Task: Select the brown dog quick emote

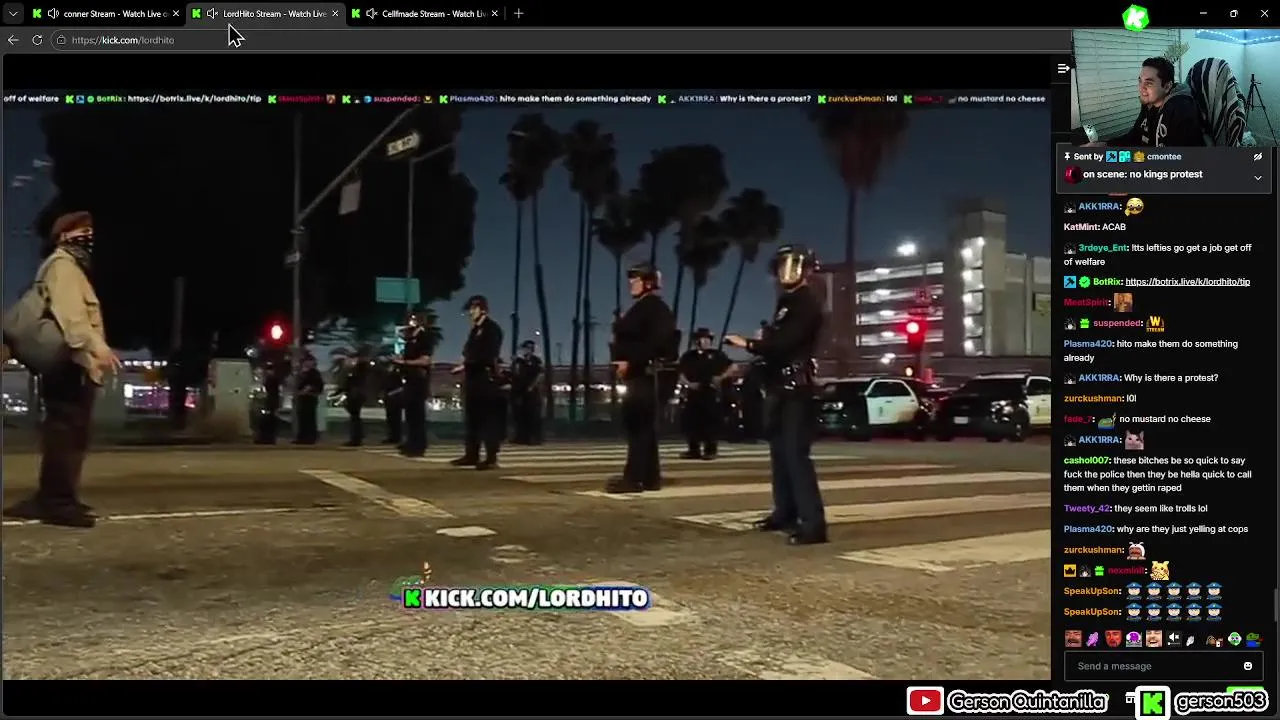Action: pyautogui.click(x=1214, y=639)
